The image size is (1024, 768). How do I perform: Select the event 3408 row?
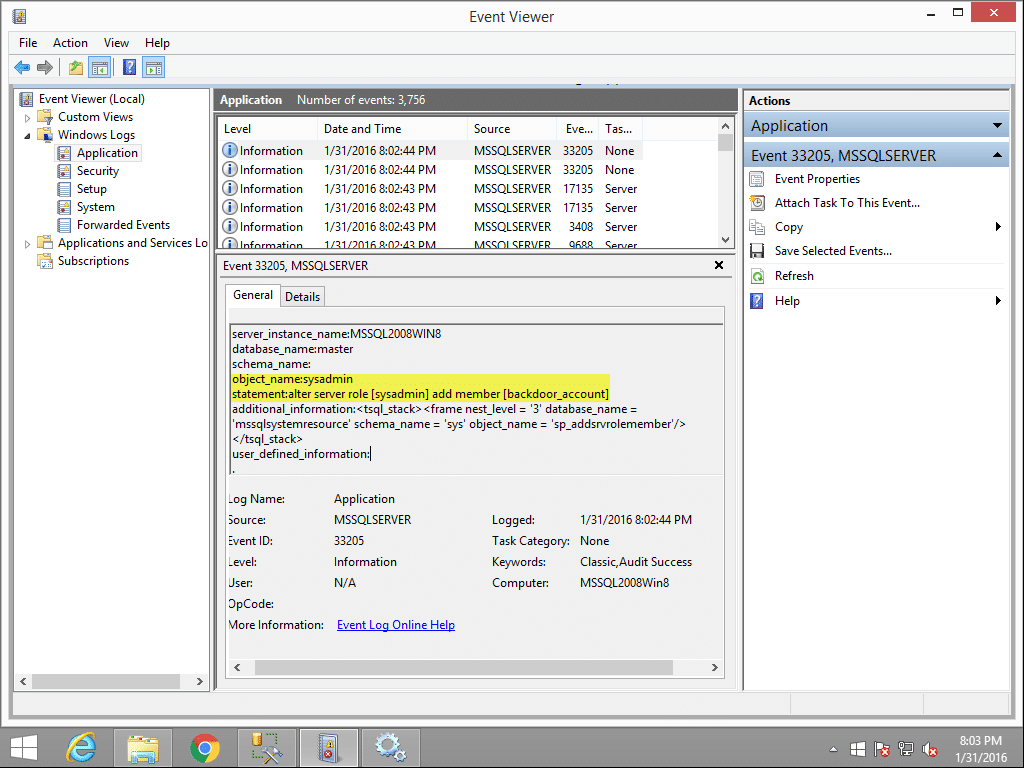[x=430, y=227]
